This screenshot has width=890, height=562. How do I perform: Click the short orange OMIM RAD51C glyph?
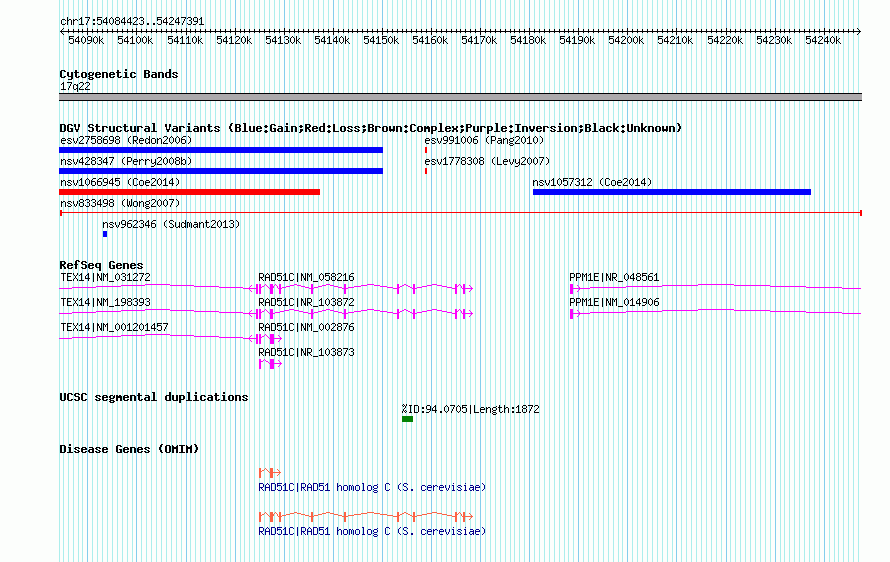(270, 472)
